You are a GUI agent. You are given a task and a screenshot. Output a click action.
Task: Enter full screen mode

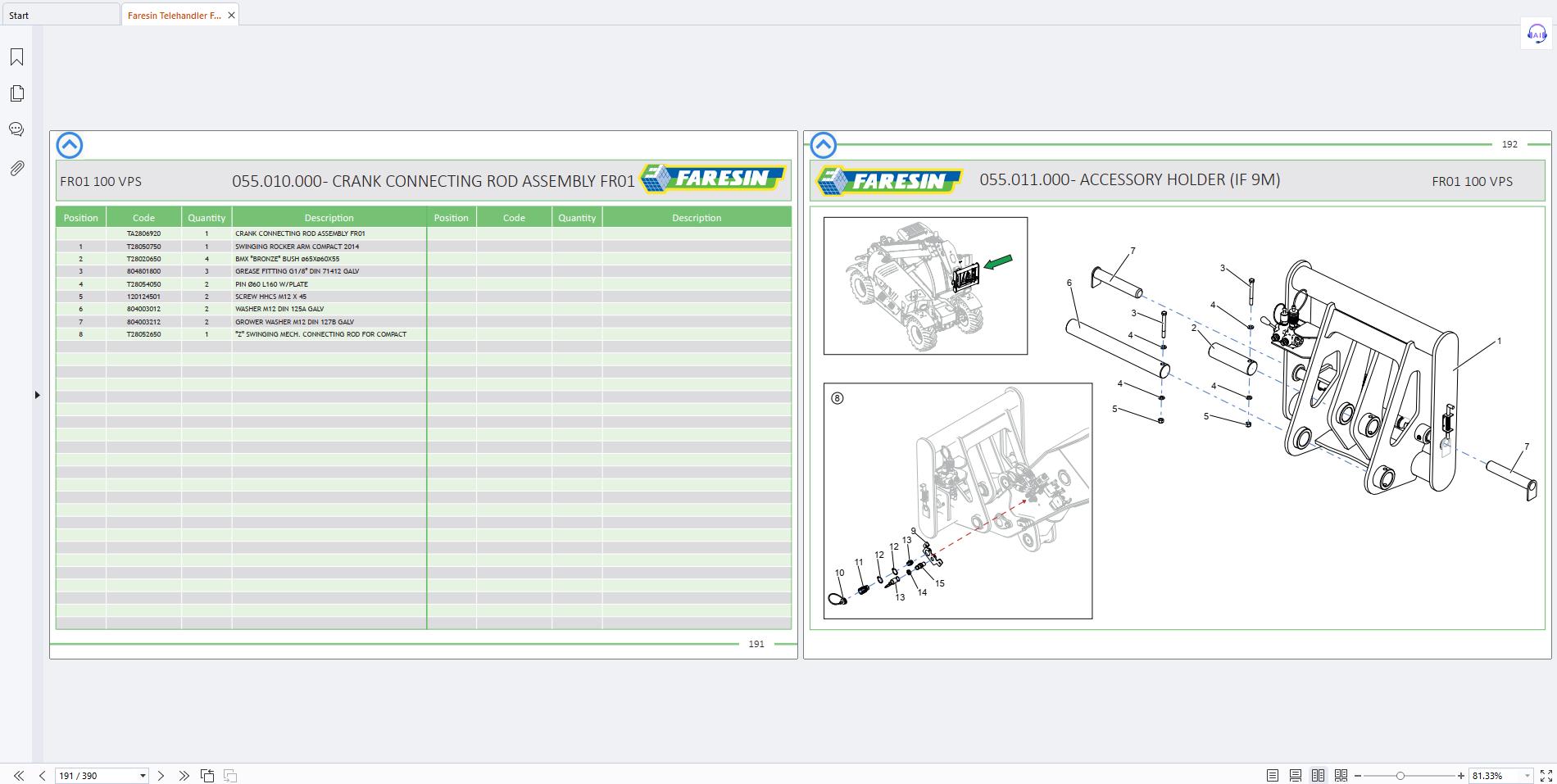[1546, 775]
